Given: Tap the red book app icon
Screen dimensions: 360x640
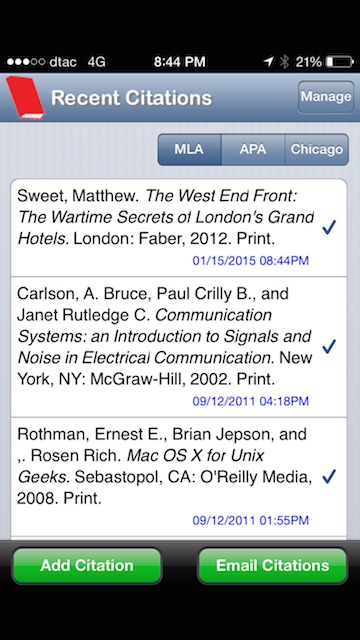Looking at the screenshot, I should (24, 98).
